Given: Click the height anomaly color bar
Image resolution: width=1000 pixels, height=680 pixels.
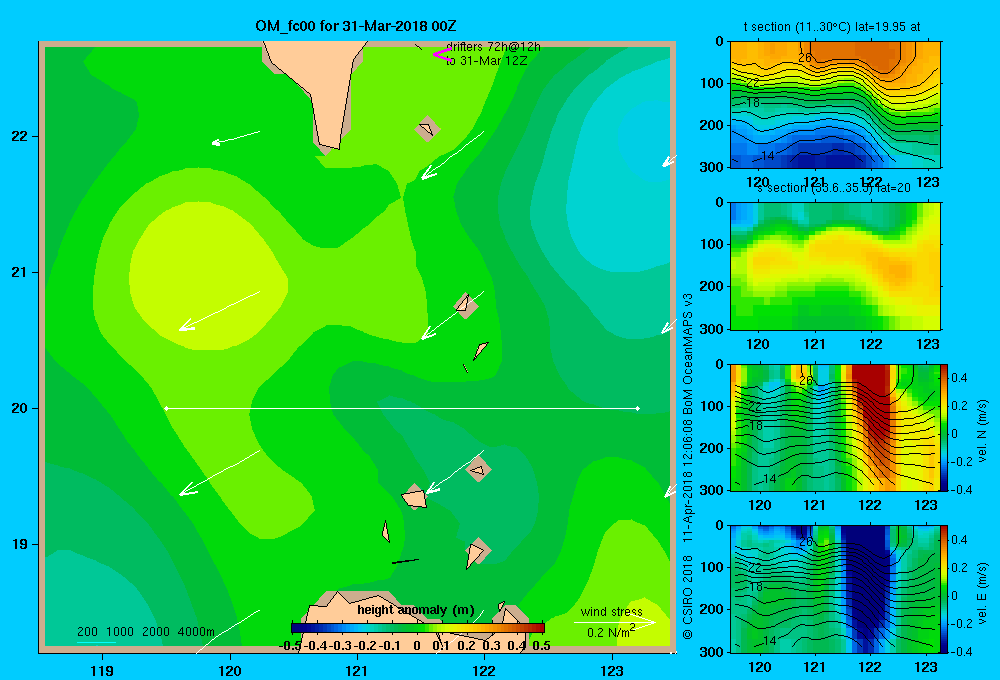Looking at the screenshot, I should coord(418,628).
